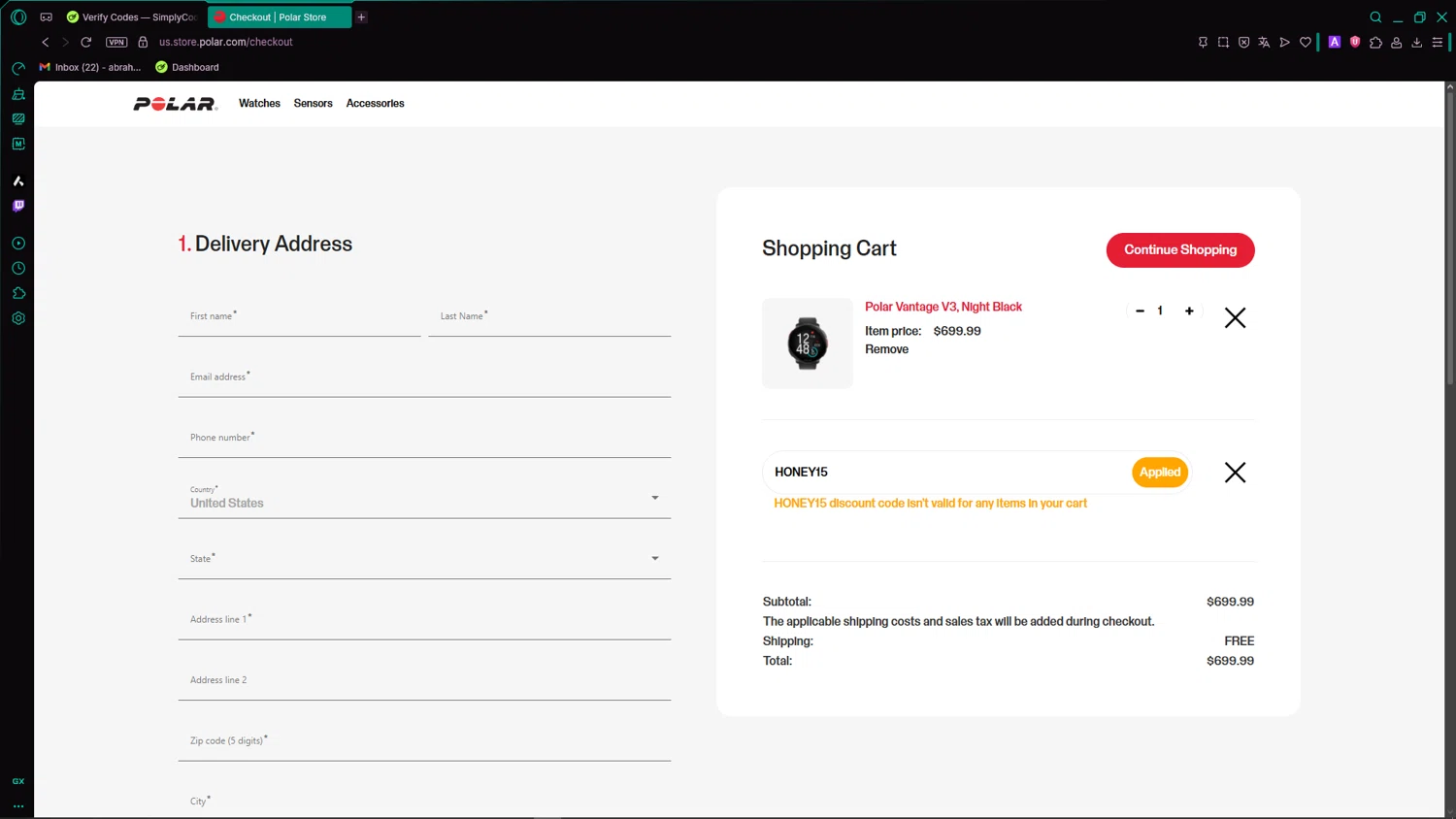This screenshot has width=1456, height=819.
Task: Open GX Control speedometer in sidebar
Action: coord(18,69)
